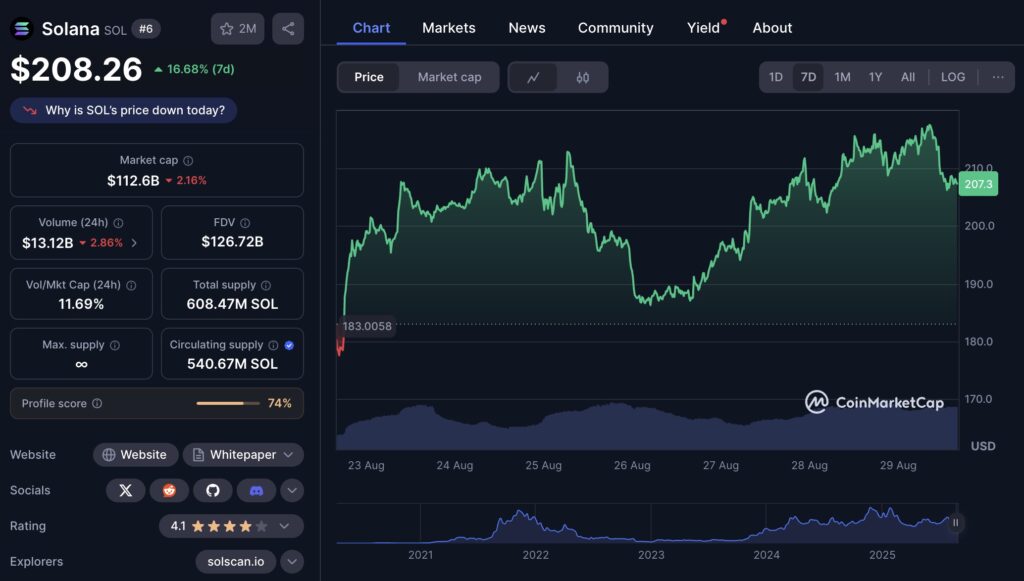
Task: Add Solana to watchlist via star
Action: (238, 29)
